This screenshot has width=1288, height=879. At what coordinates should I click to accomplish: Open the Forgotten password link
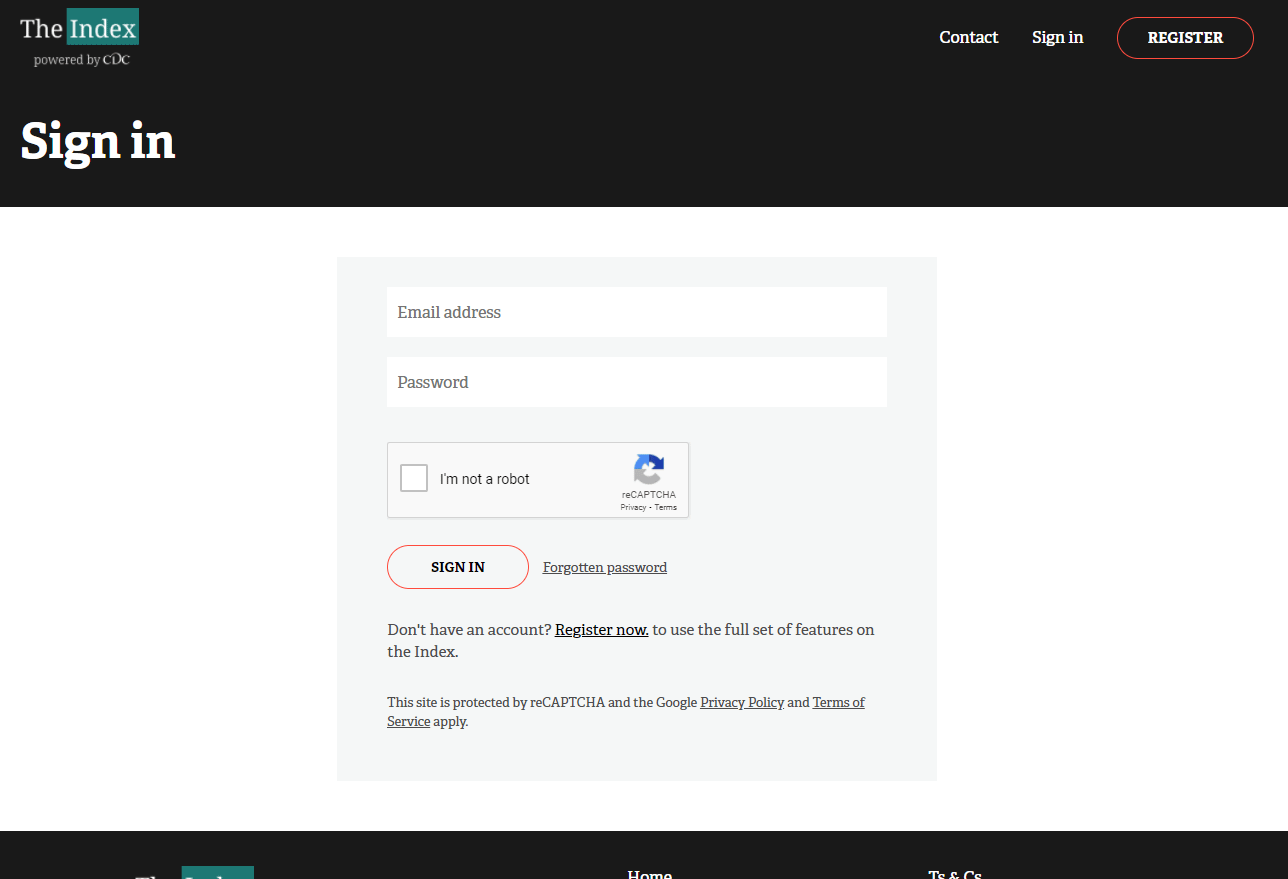coord(604,568)
